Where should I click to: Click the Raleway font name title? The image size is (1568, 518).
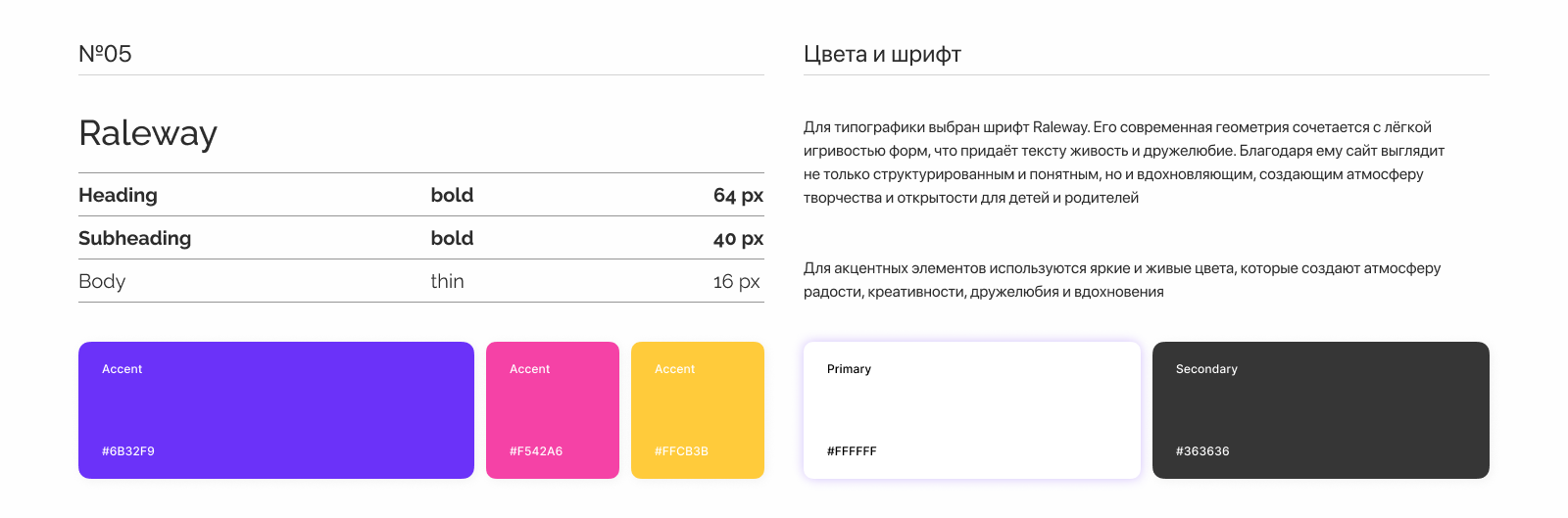pyautogui.click(x=148, y=133)
